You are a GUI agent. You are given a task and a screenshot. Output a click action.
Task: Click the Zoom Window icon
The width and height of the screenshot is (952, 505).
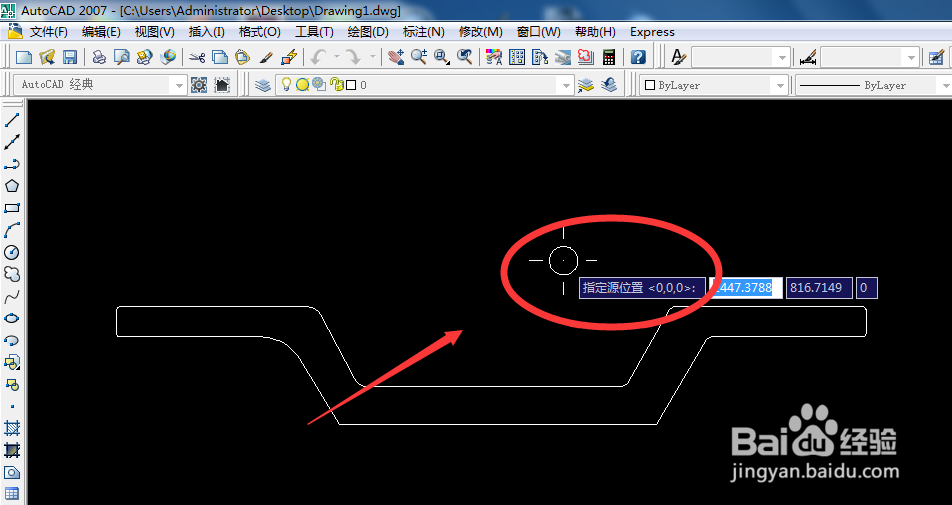(442, 57)
